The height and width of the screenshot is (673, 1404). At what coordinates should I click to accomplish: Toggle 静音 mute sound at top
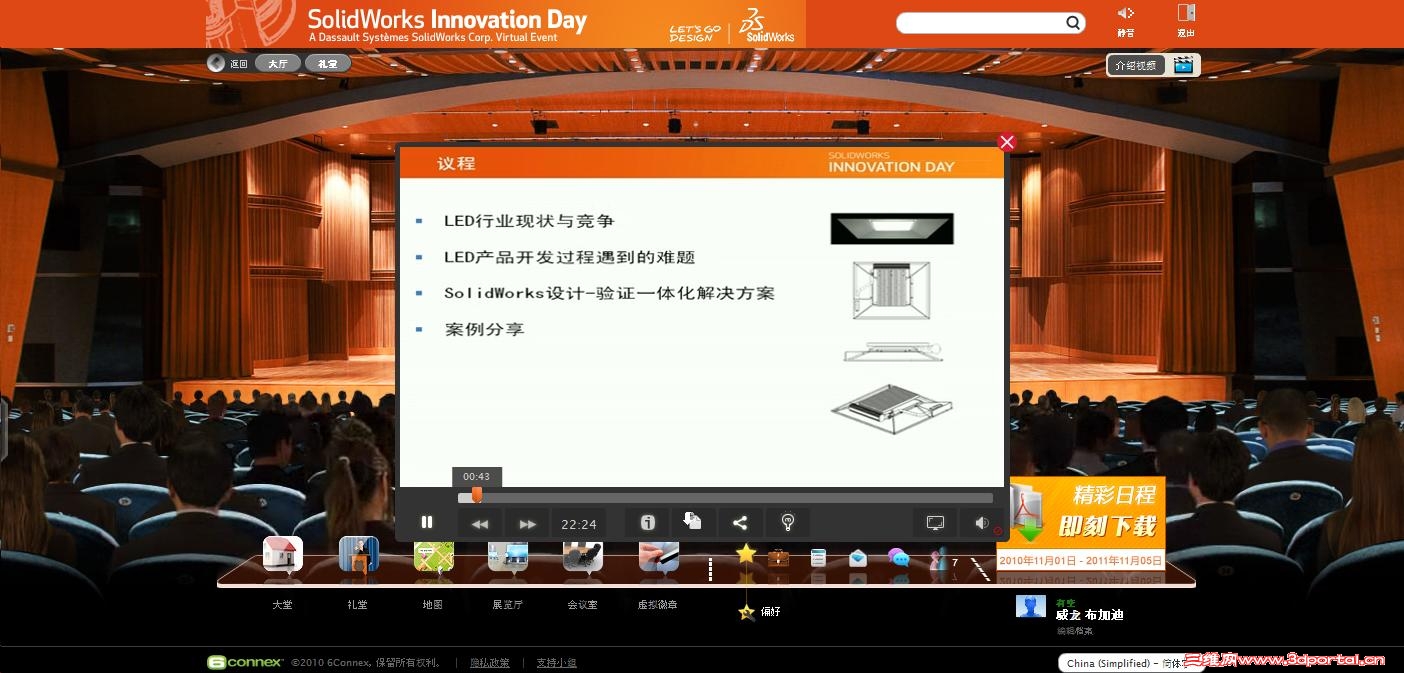point(1126,20)
